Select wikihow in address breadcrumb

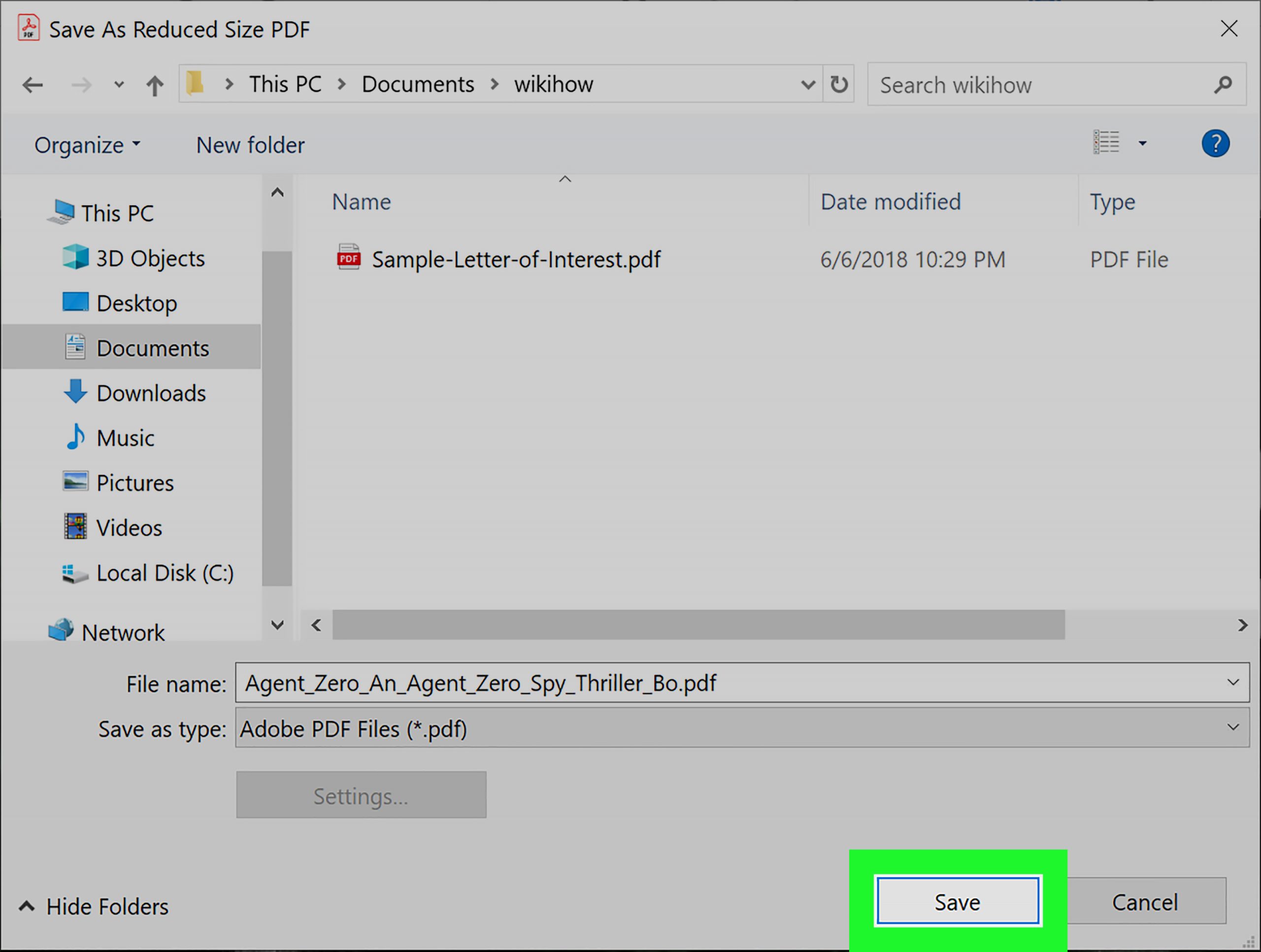[x=554, y=84]
